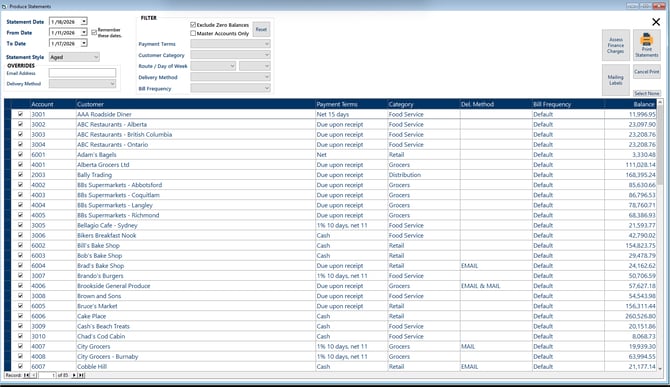Select the Alberta Grocers Ltd customer name

coord(103,164)
